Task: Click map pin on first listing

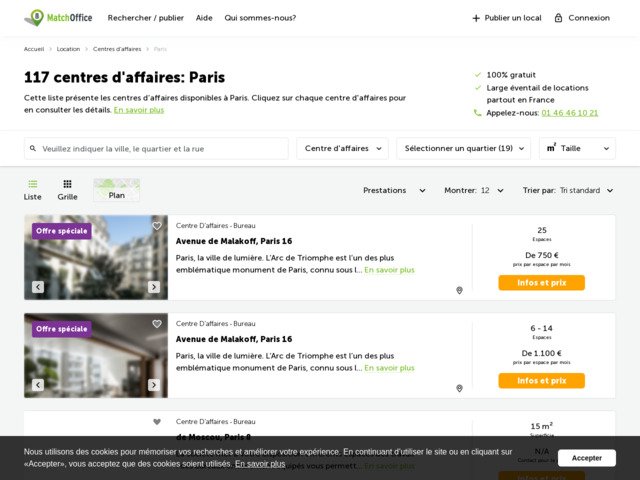Action: point(459,290)
